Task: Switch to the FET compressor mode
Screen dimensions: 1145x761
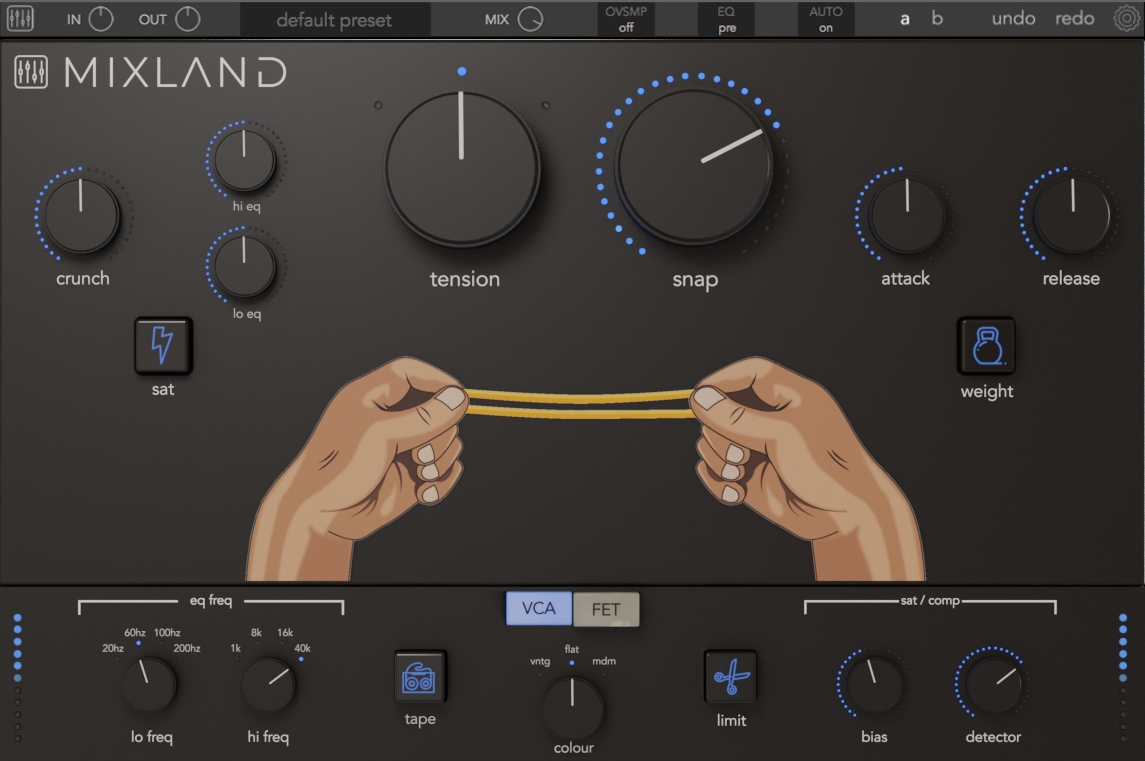Action: click(x=606, y=608)
